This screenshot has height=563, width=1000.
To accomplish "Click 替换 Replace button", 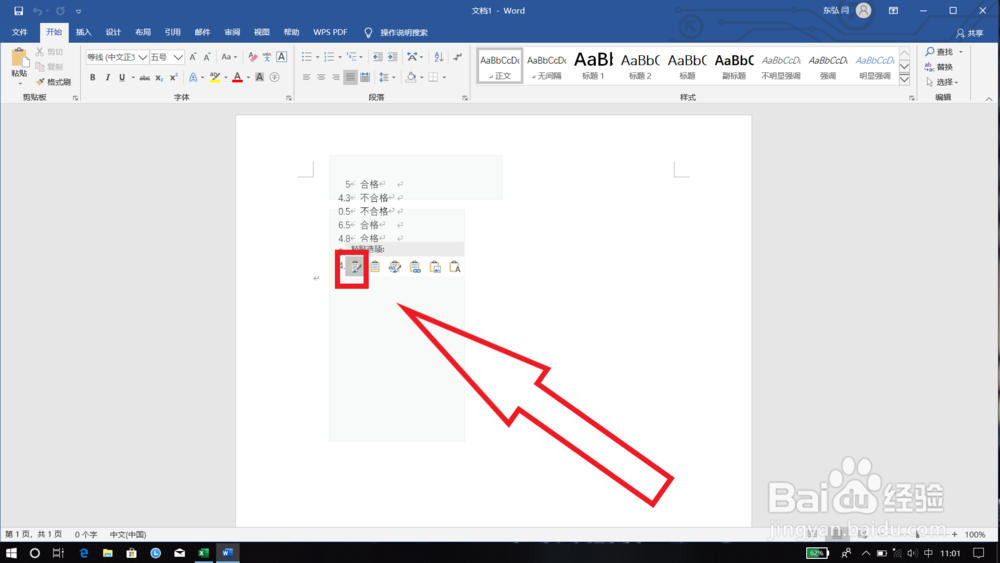I will point(939,67).
